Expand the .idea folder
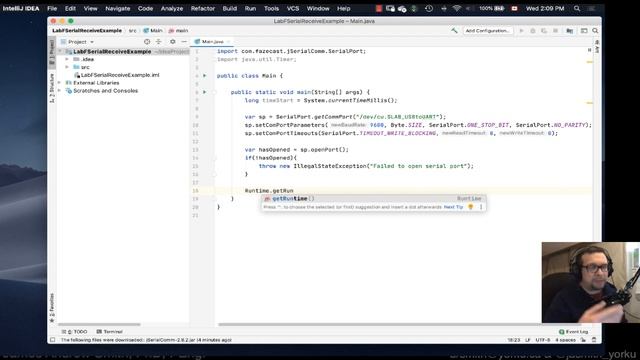The height and width of the screenshot is (360, 640). tap(67, 59)
